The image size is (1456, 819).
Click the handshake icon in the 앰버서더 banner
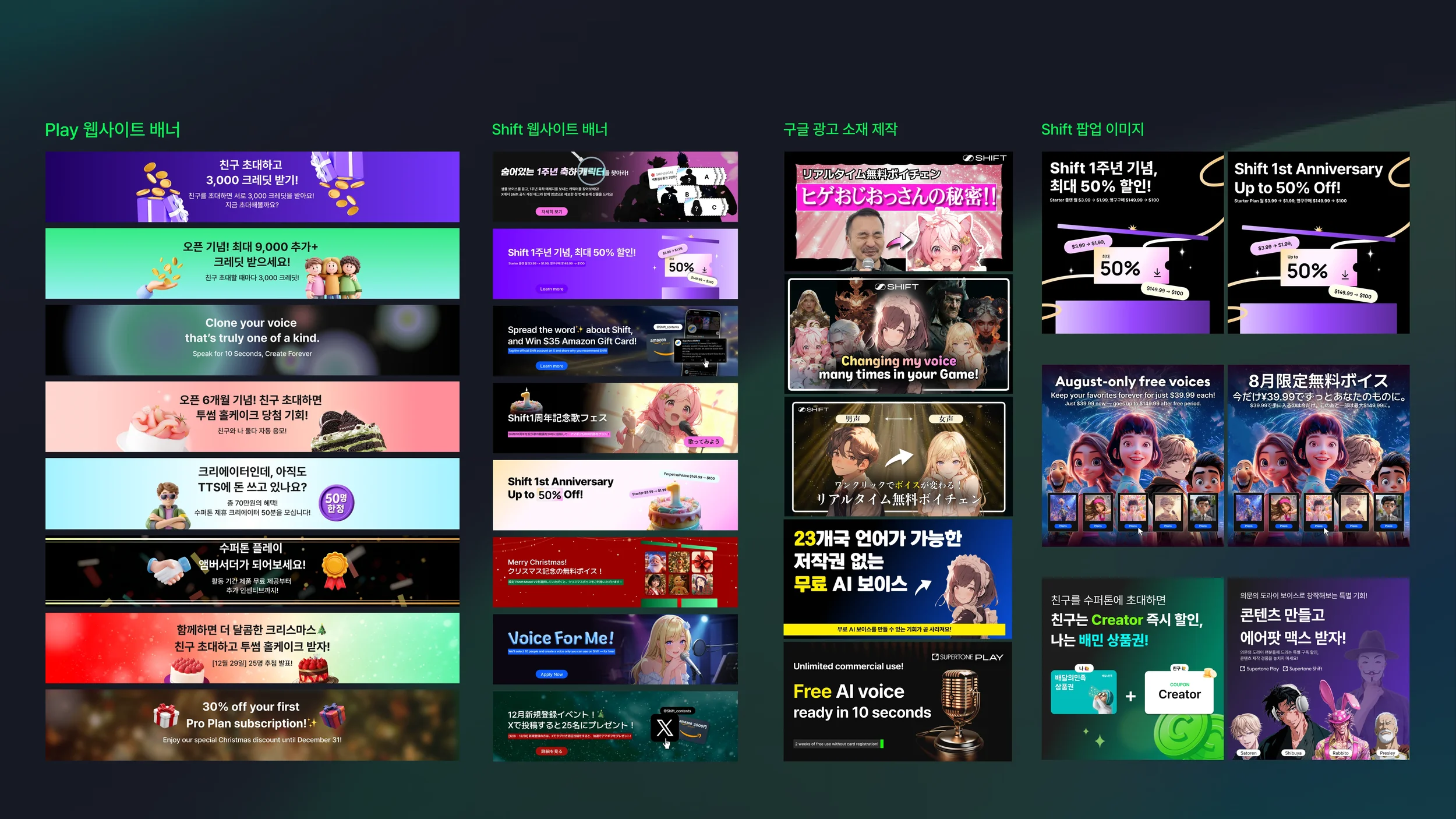pos(168,570)
